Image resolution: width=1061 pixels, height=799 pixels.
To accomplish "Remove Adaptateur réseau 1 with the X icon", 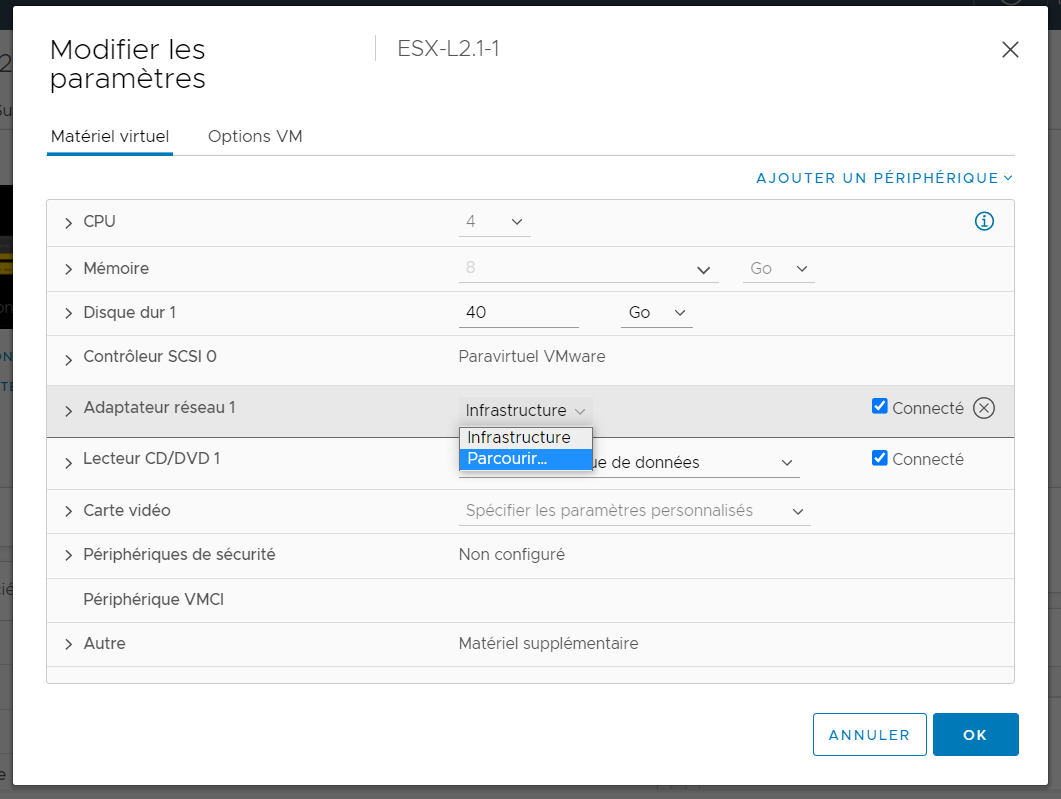I will (x=984, y=408).
